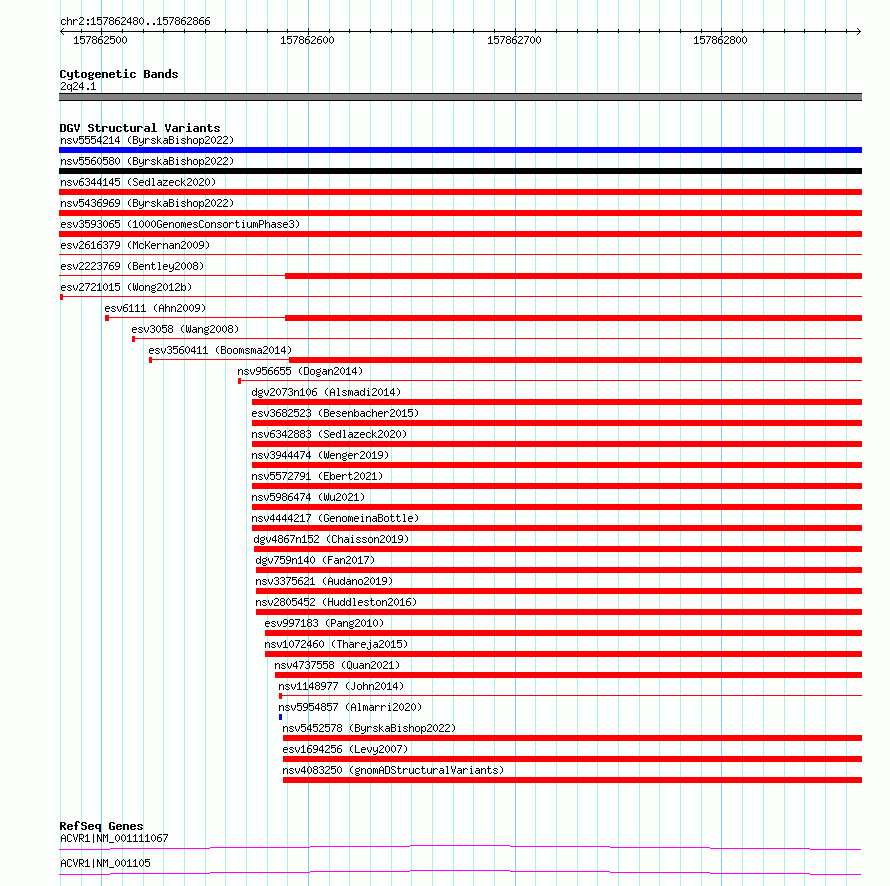Open the ACVR1|NM_001111067 gene
Image resolution: width=890 pixels, height=886 pixels.
tap(114, 838)
